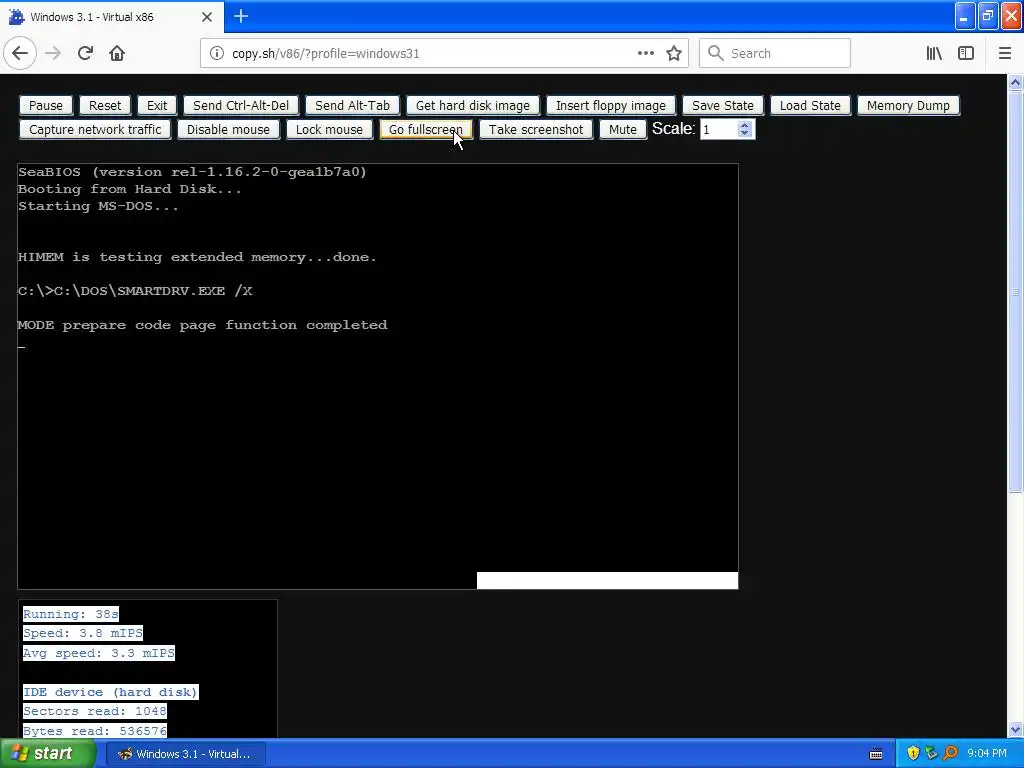Open page actions three-dot menu in address bar
Viewport: 1024px width, 768px height.
645,53
